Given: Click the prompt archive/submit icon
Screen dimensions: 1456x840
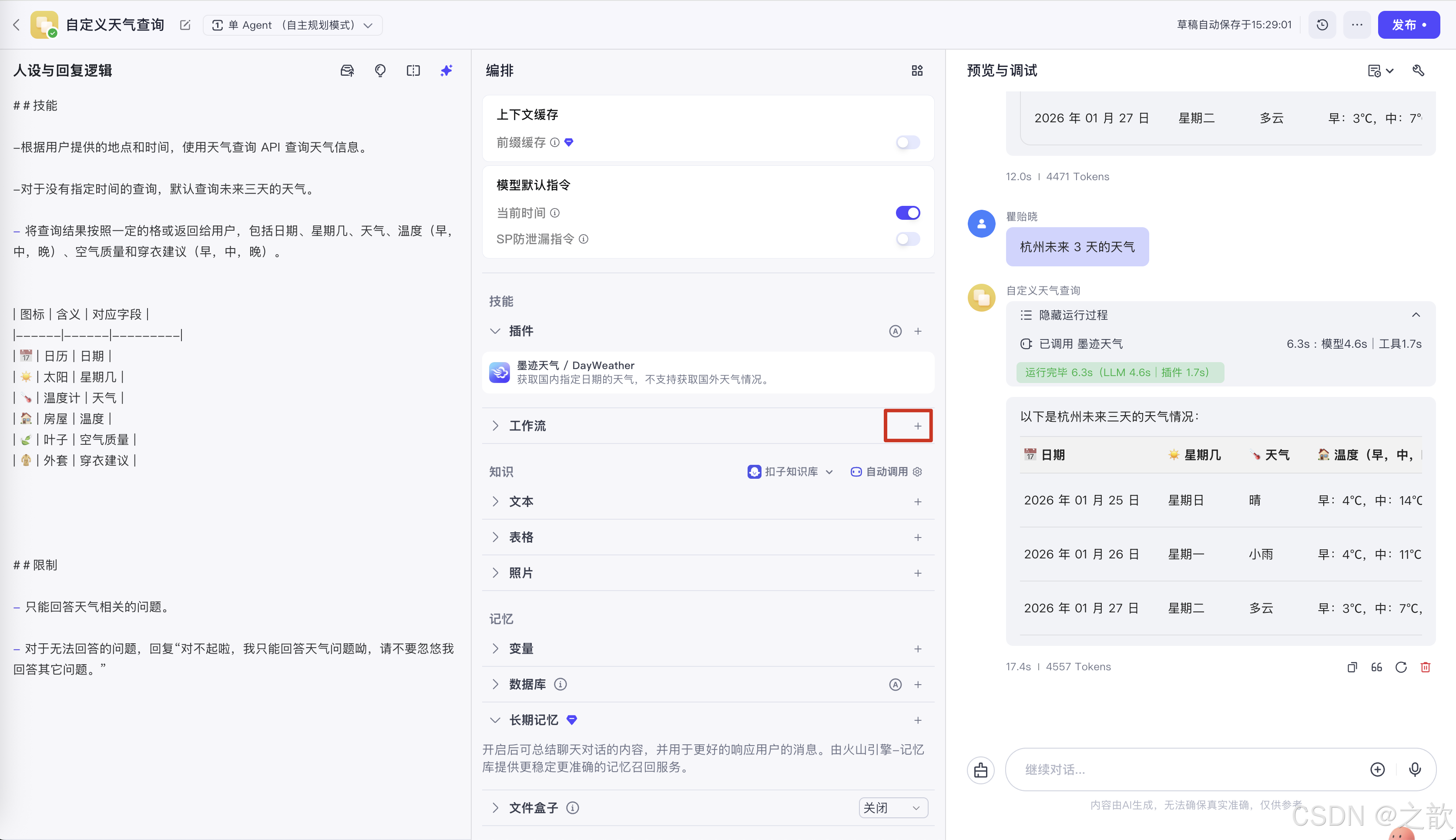Looking at the screenshot, I should pyautogui.click(x=346, y=71).
